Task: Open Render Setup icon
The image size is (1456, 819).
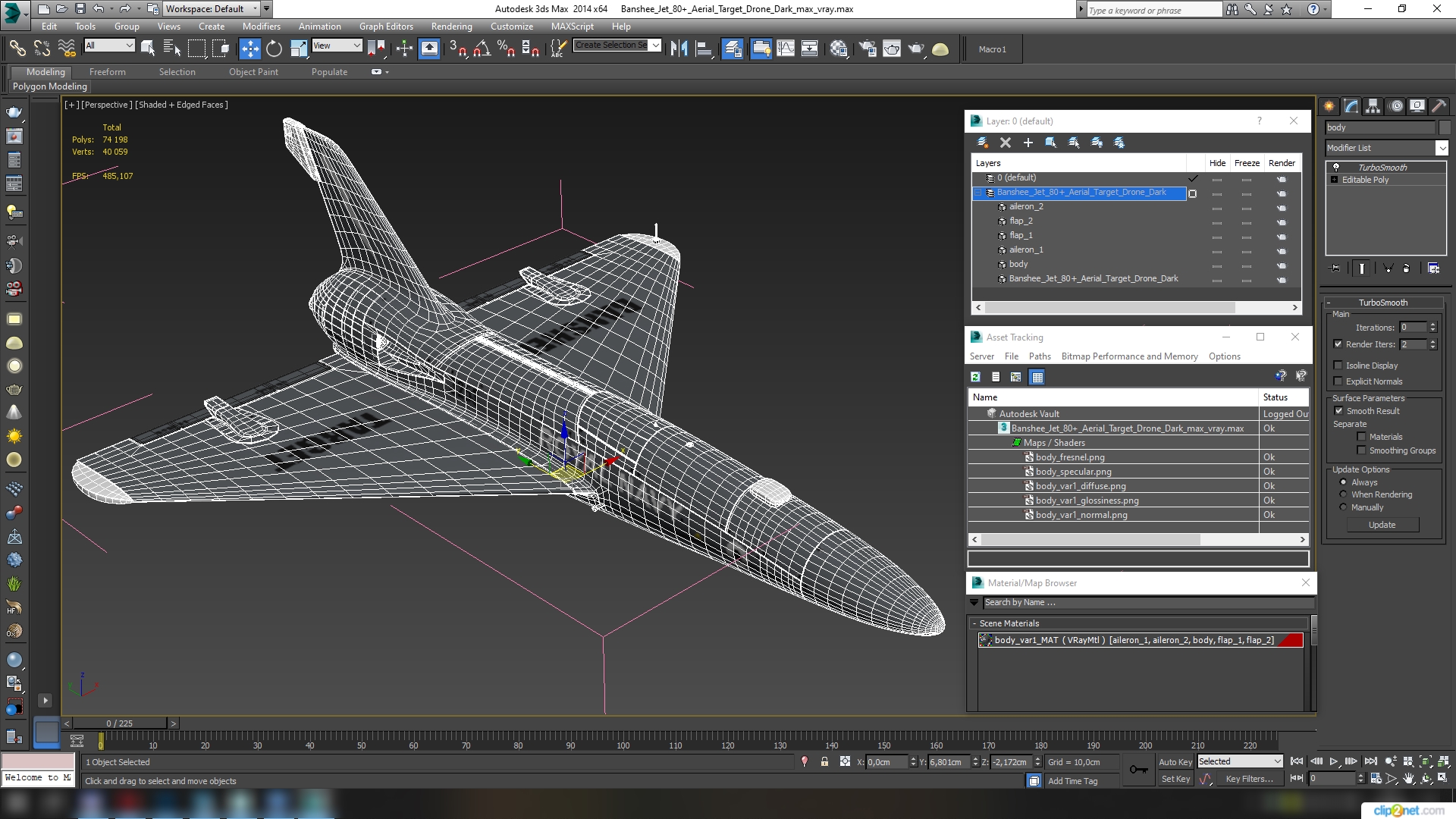Action: point(867,49)
